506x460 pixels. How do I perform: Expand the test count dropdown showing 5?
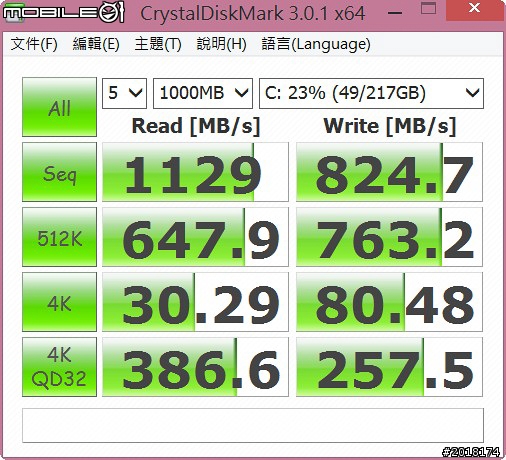click(124, 93)
